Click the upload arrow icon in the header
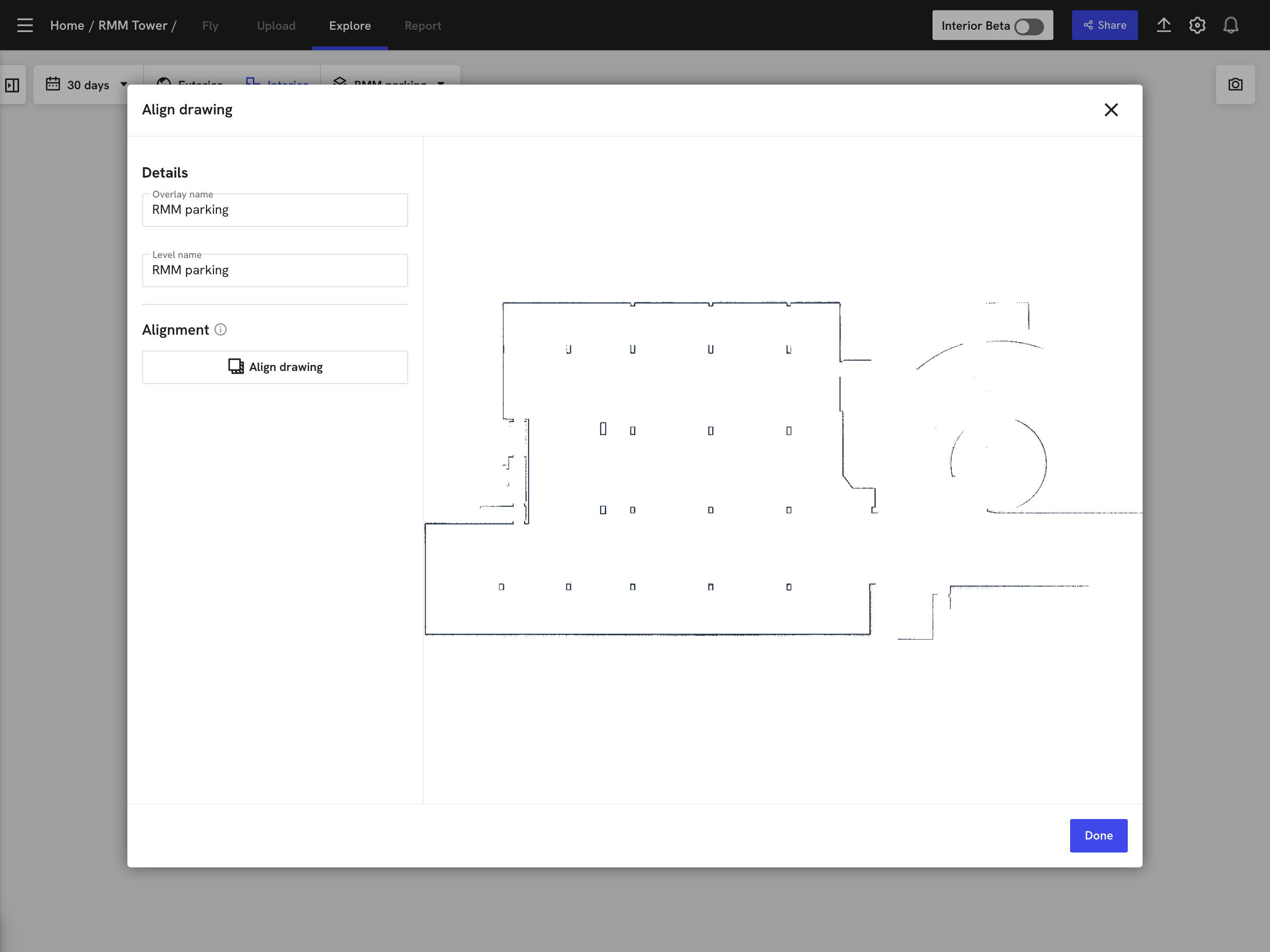 (1164, 25)
